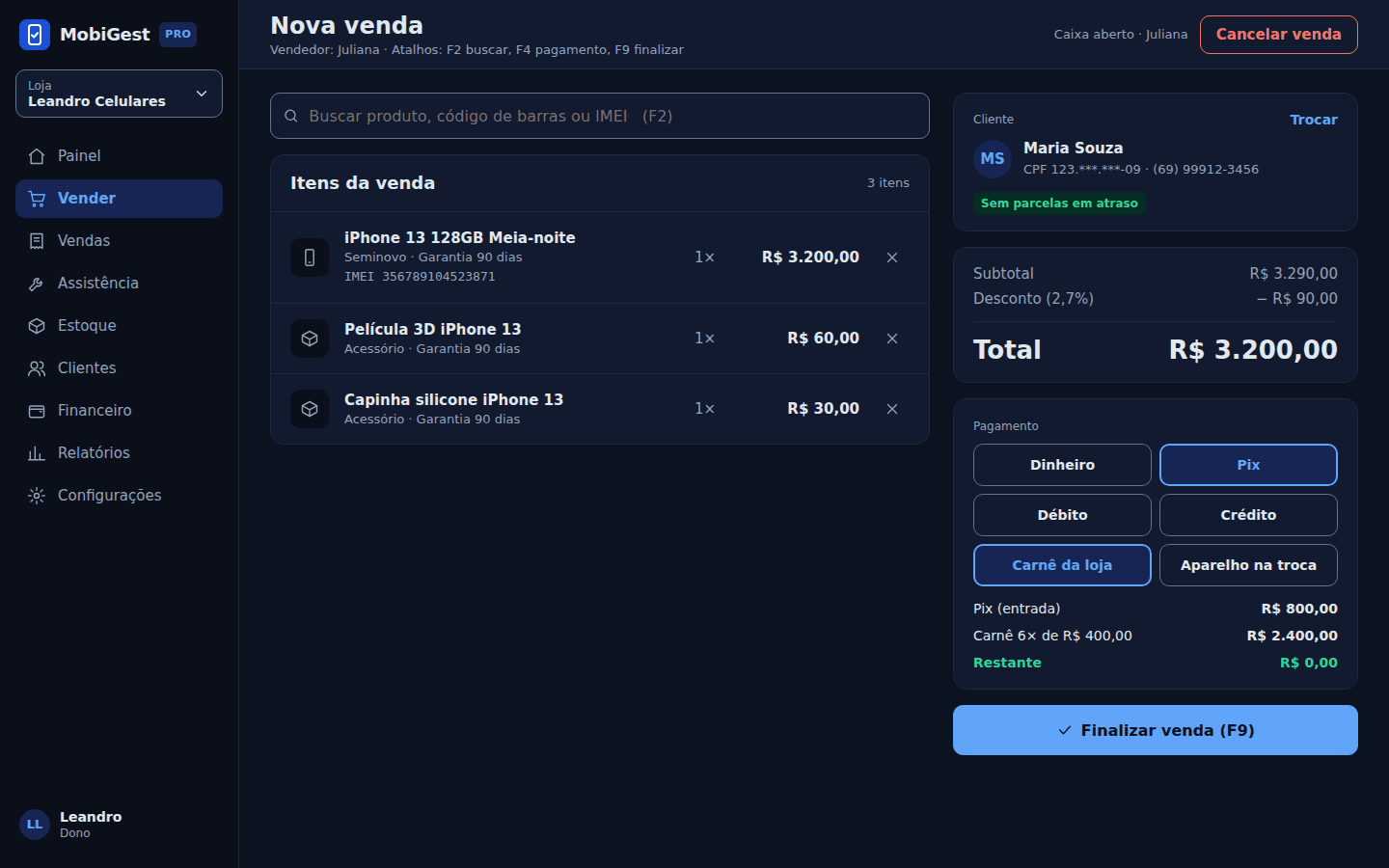
Task: Click the Desconto (2,7%) line
Action: 1156,299
